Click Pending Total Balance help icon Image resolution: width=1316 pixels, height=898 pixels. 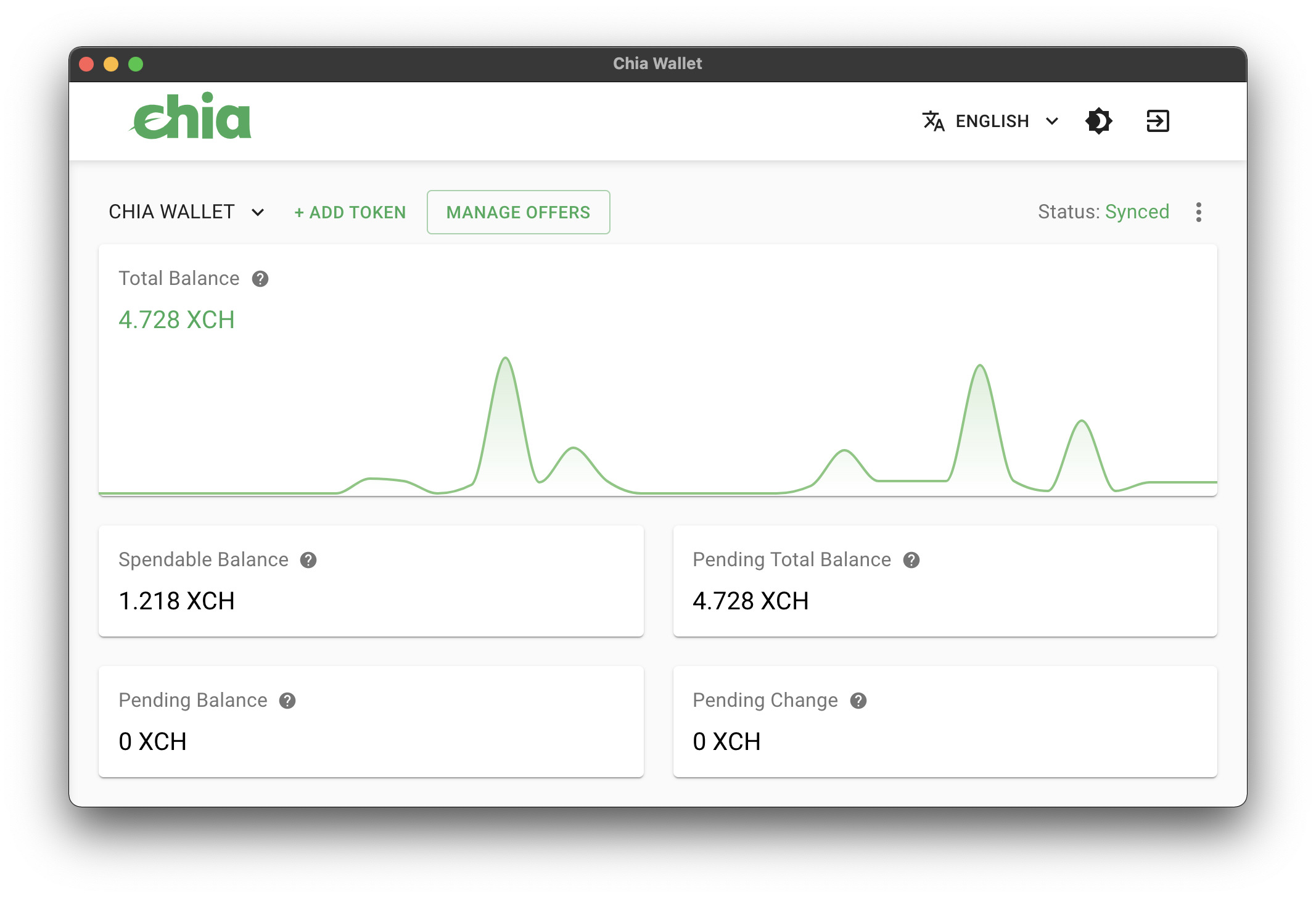click(x=911, y=560)
